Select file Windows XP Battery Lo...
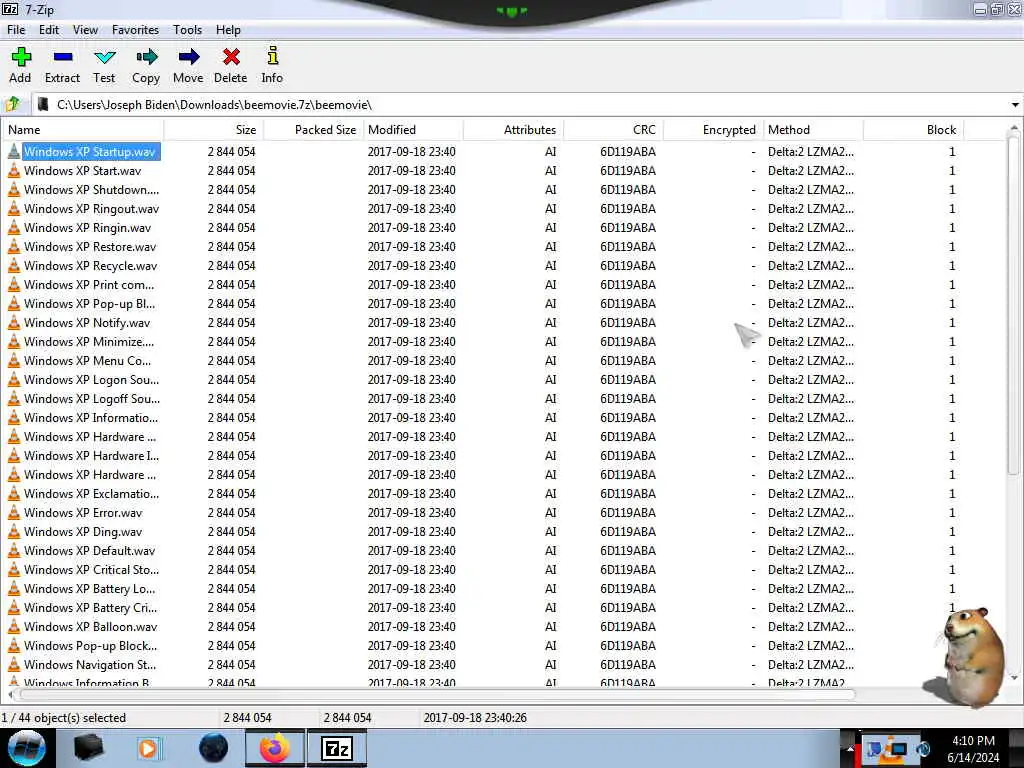 click(89, 588)
